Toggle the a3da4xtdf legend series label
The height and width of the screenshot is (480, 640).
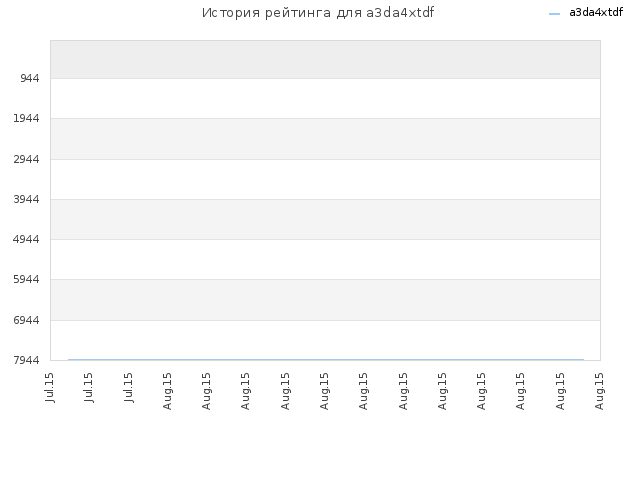[x=596, y=13]
